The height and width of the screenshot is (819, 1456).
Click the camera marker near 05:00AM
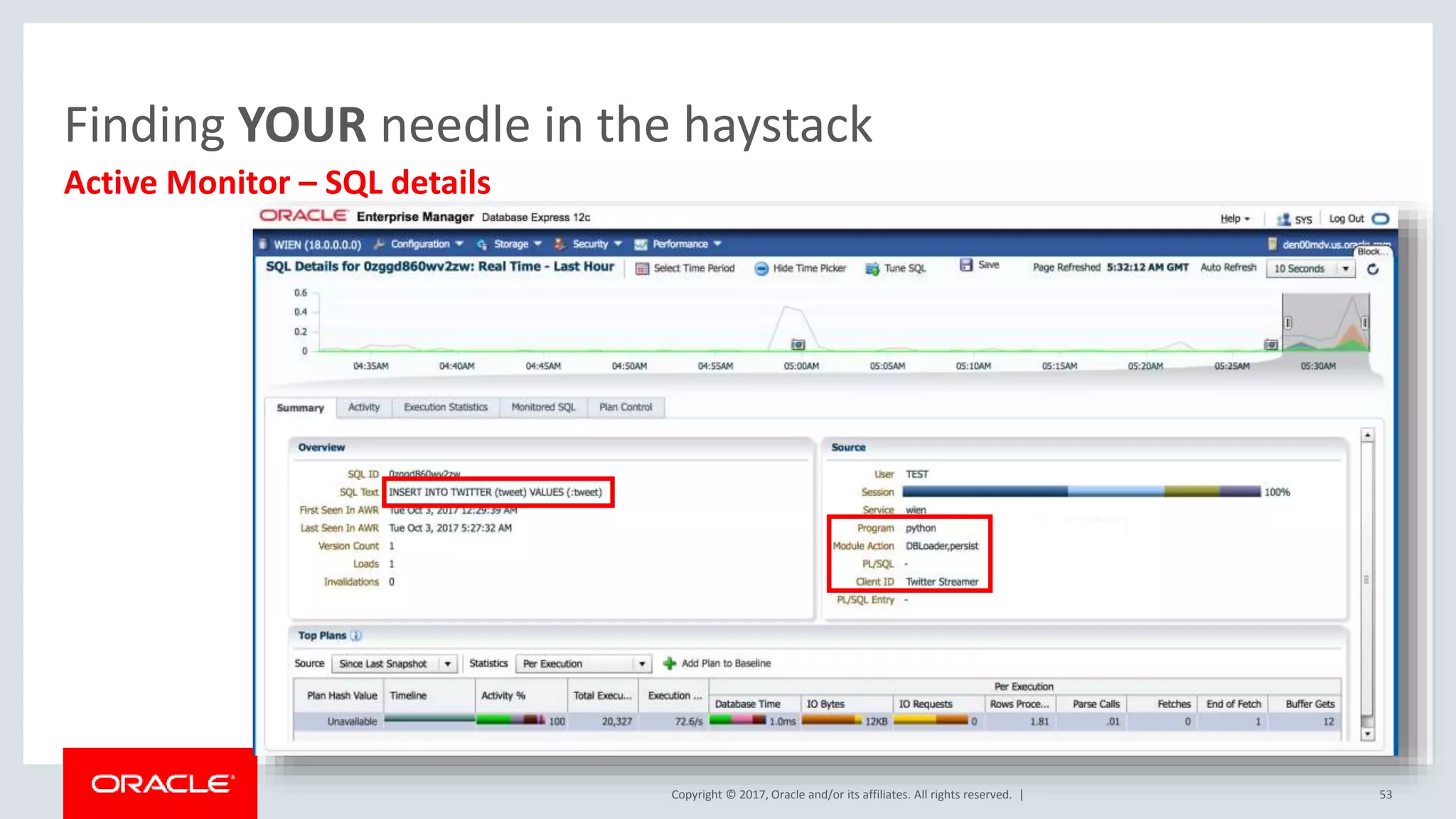point(798,345)
